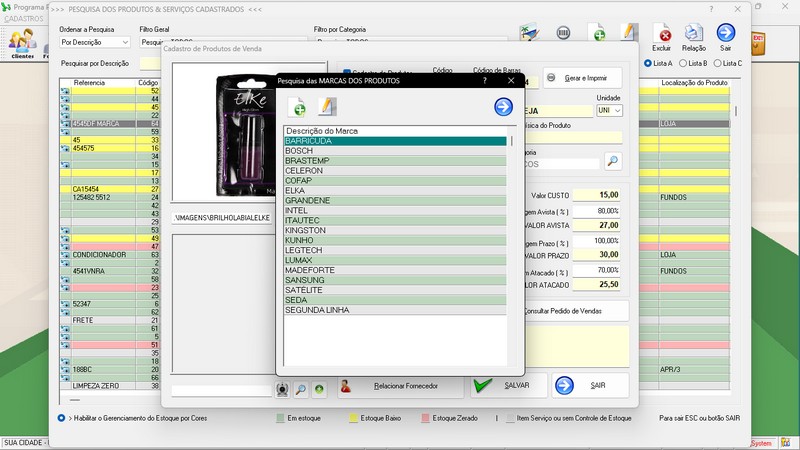Click the magnifier icon beside the webcam
Screen dimensions: 800x450
[302, 389]
